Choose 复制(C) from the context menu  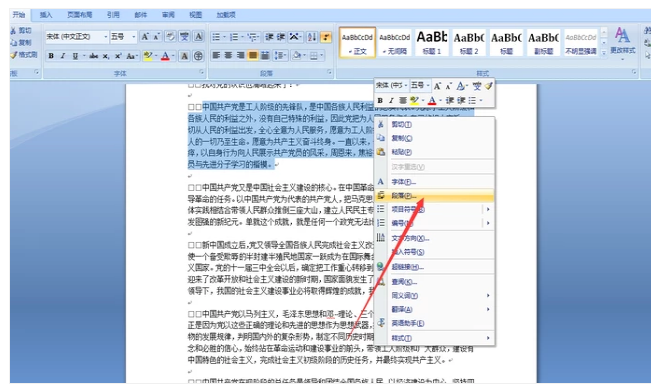pyautogui.click(x=434, y=138)
